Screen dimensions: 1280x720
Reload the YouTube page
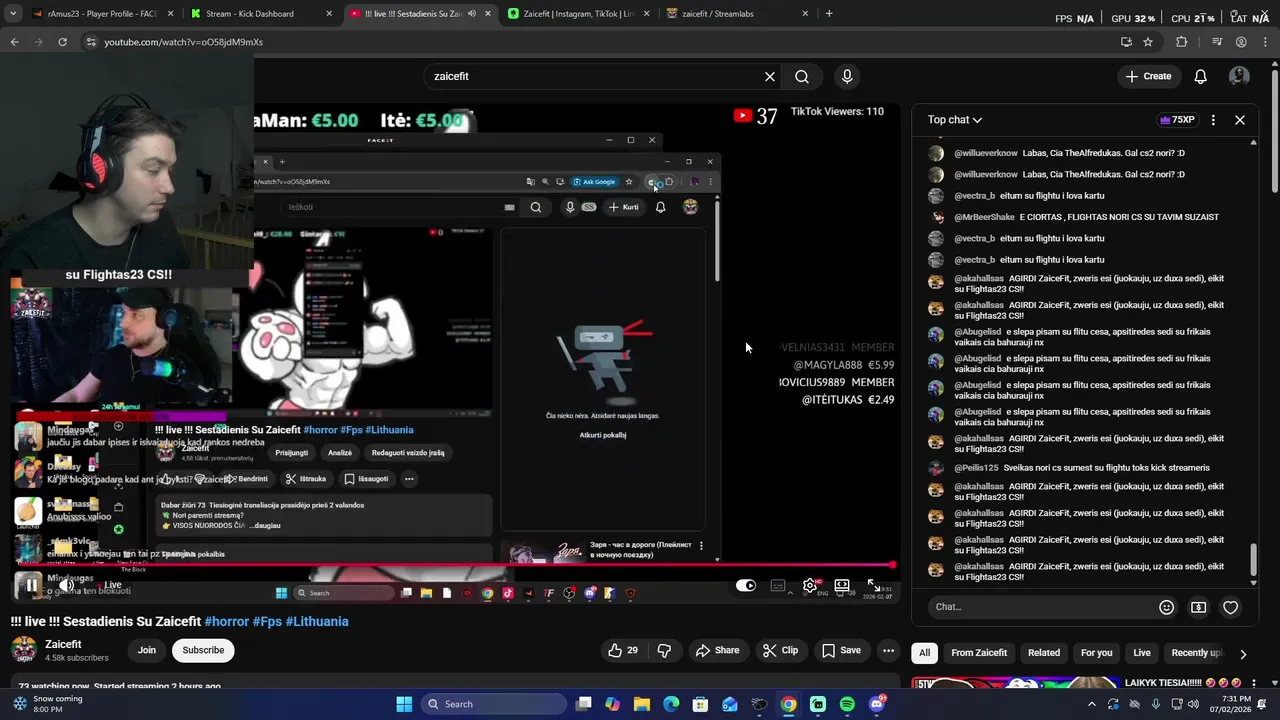tap(62, 42)
